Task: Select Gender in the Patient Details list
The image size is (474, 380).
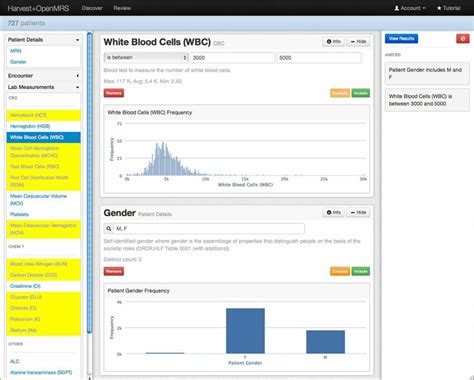Action: click(x=18, y=62)
